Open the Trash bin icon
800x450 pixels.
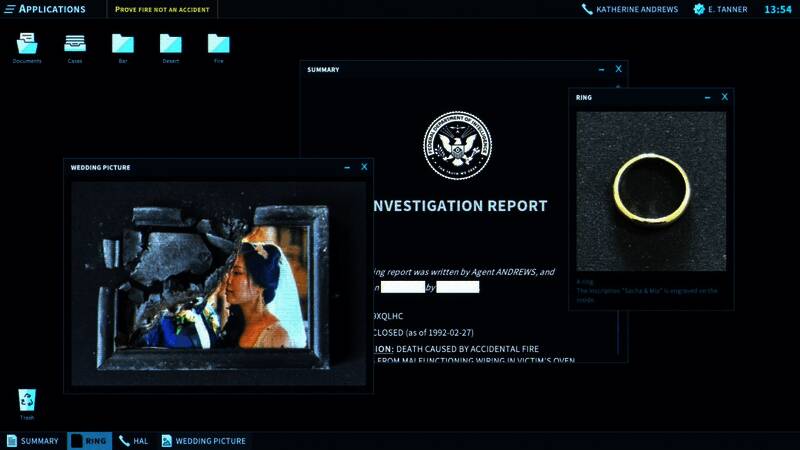pyautogui.click(x=27, y=401)
